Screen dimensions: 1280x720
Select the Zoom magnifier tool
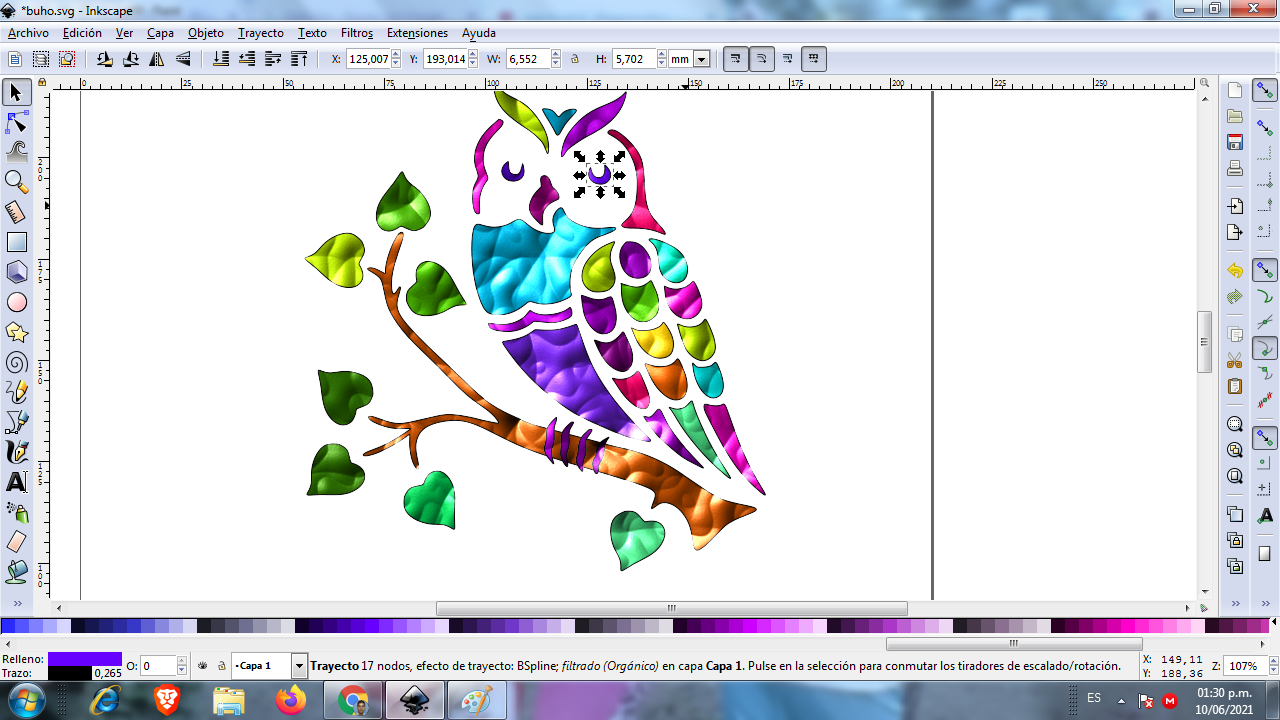[16, 182]
